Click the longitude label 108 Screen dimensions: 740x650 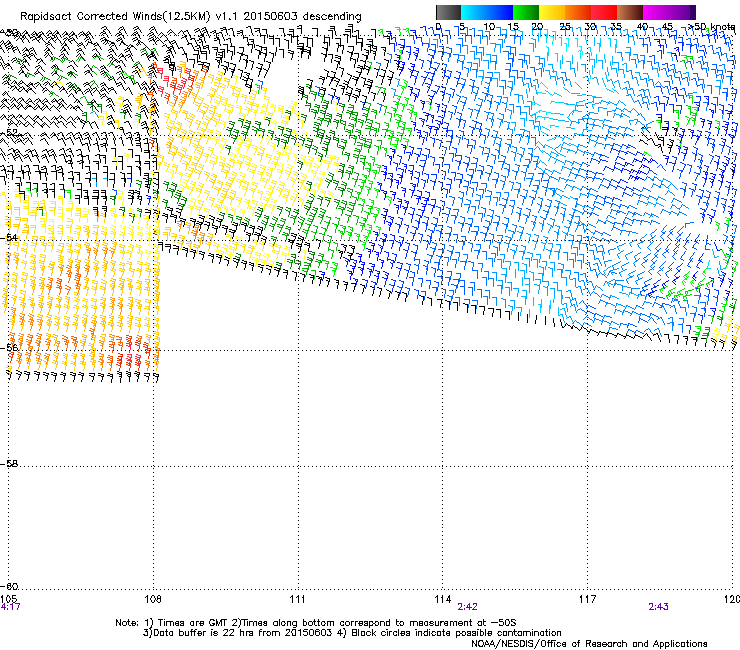[x=153, y=599]
